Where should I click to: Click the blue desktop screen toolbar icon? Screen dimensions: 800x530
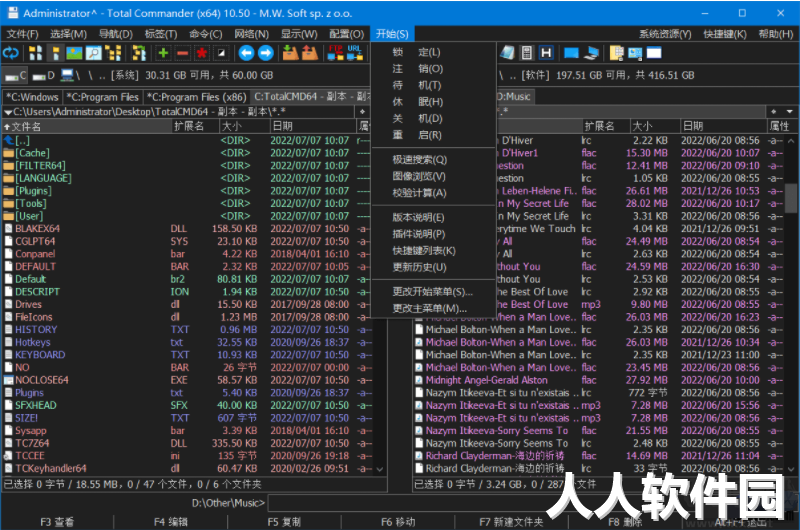click(571, 53)
